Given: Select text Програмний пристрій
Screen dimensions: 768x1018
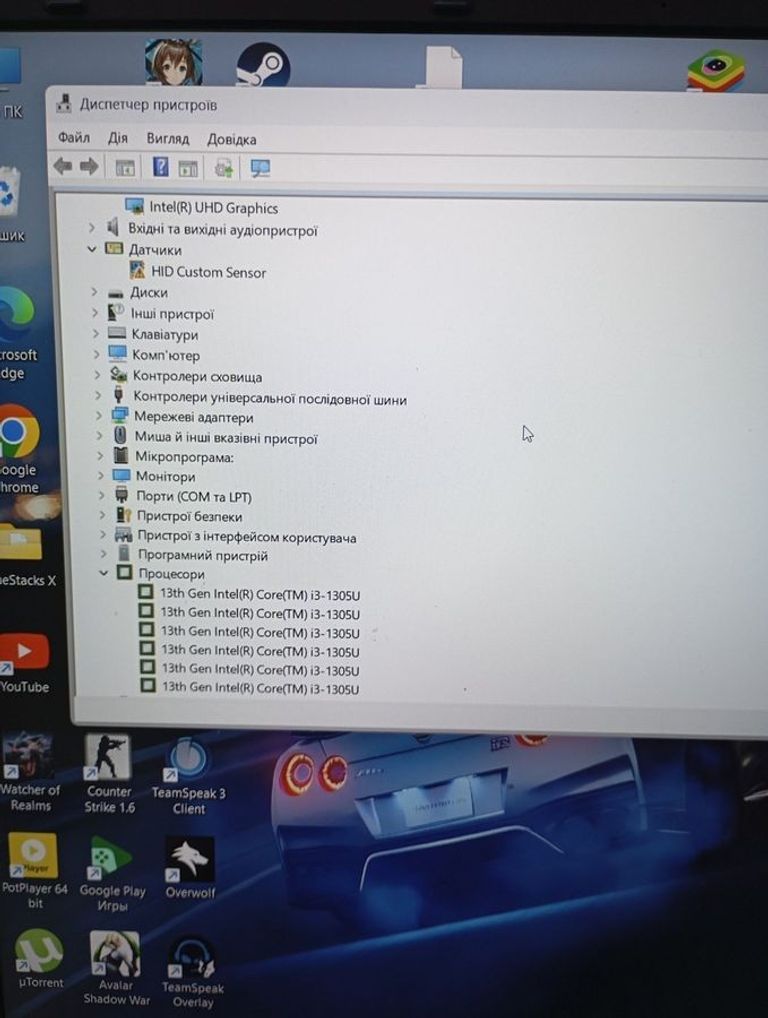Looking at the screenshot, I should point(203,556).
